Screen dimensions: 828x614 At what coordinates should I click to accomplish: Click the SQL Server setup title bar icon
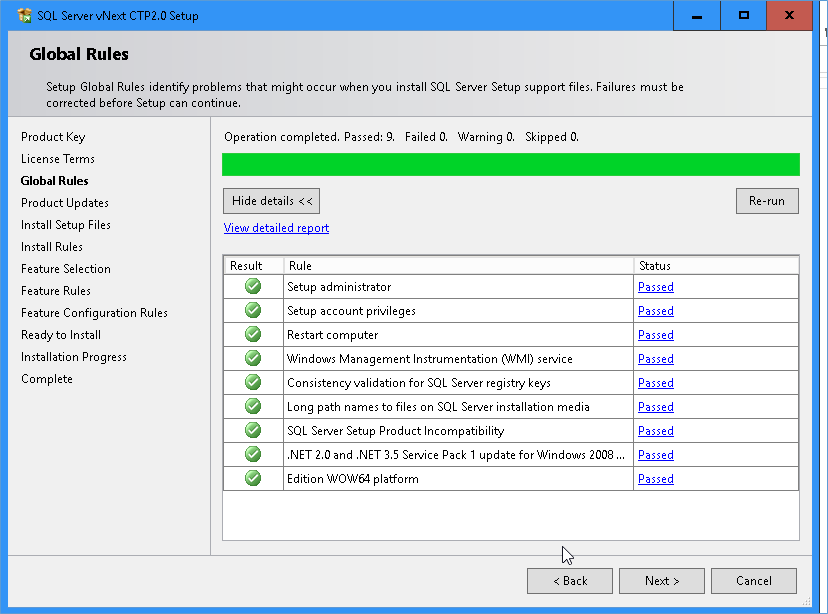[x=24, y=15]
